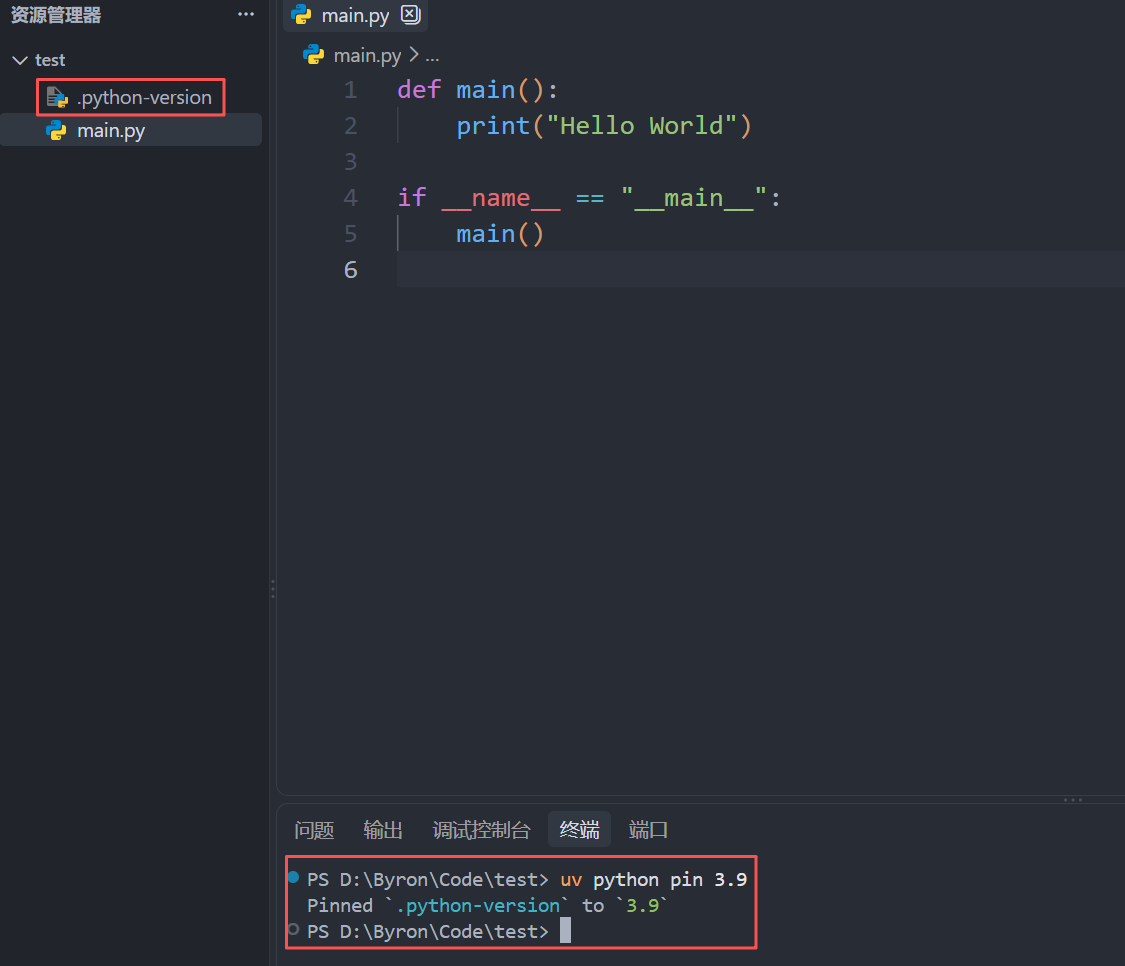1125x966 pixels.
Task: Click main.py in the breadcrumb
Action: click(367, 55)
